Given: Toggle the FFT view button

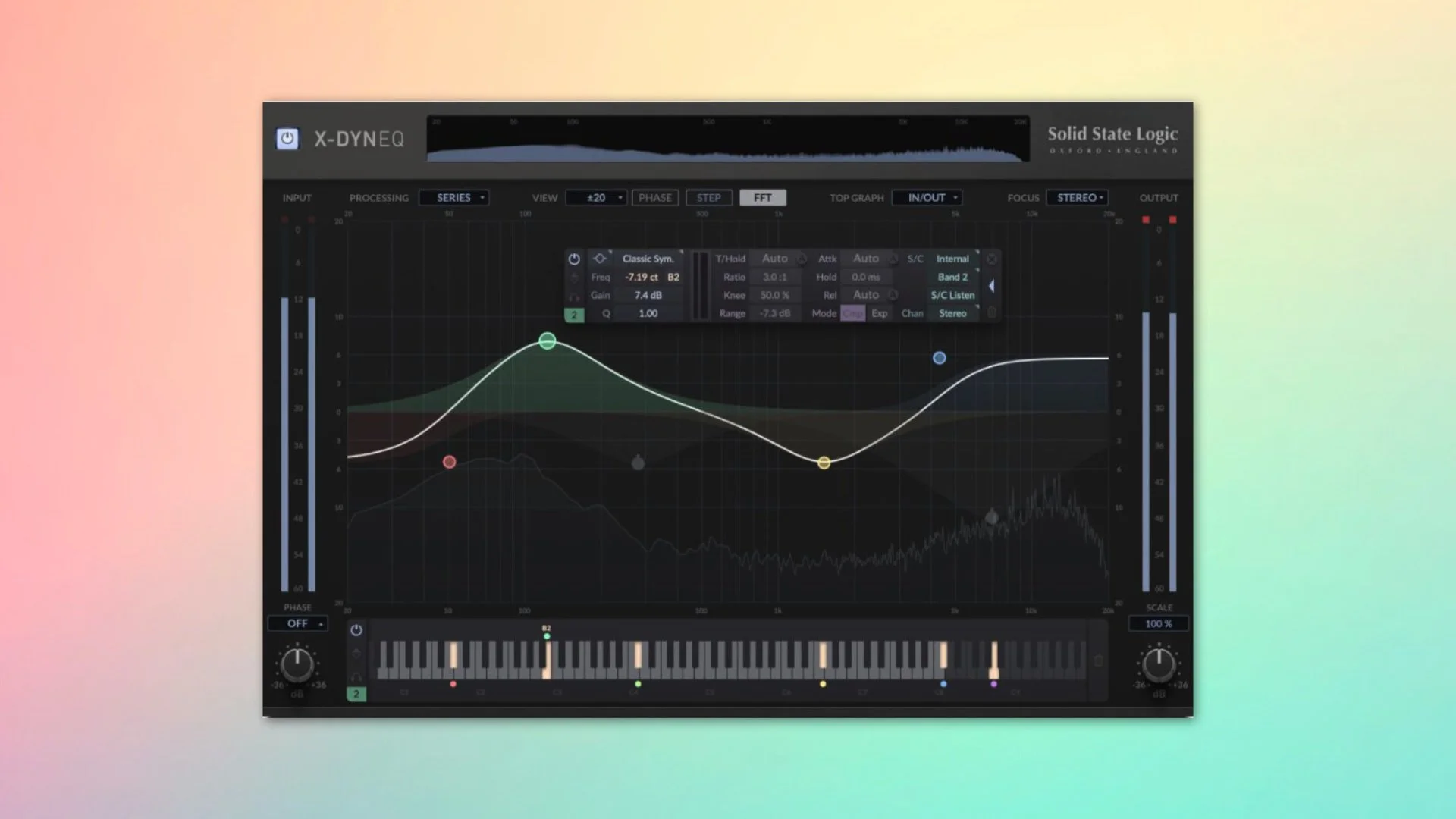Looking at the screenshot, I should 763,198.
